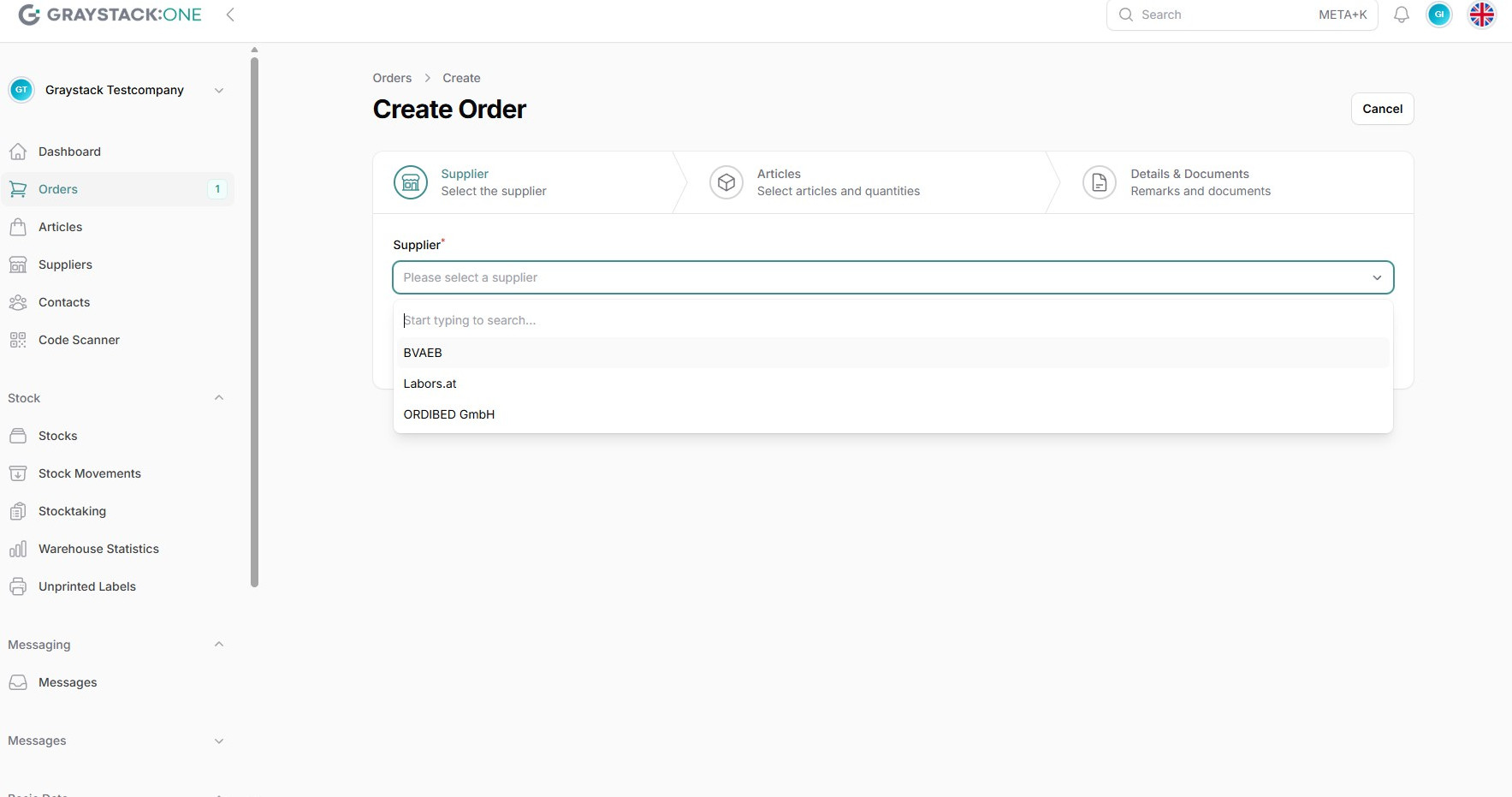Click the supplier search text field
This screenshot has width=1512, height=797.
click(x=892, y=320)
